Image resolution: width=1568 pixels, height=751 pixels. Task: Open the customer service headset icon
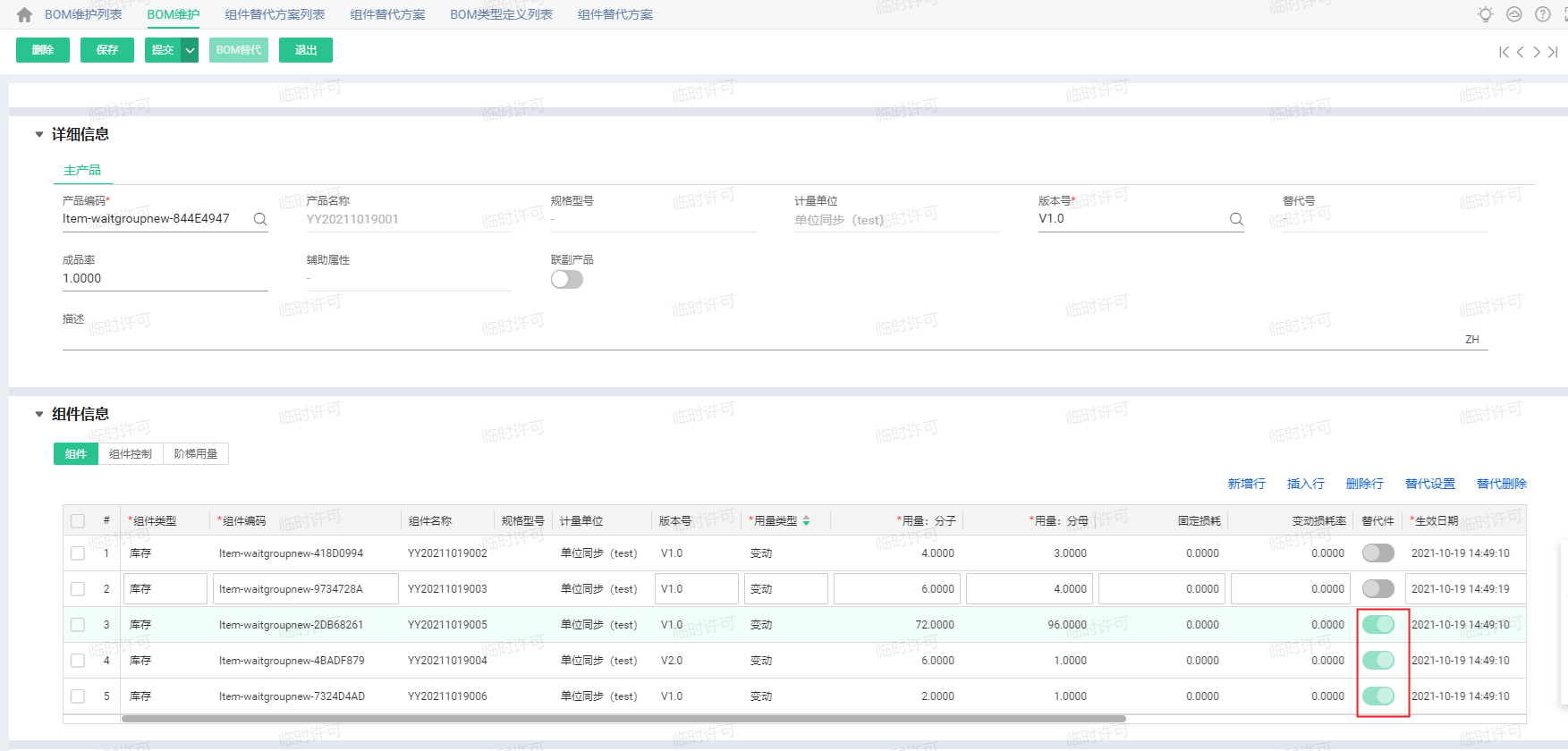point(1514,14)
